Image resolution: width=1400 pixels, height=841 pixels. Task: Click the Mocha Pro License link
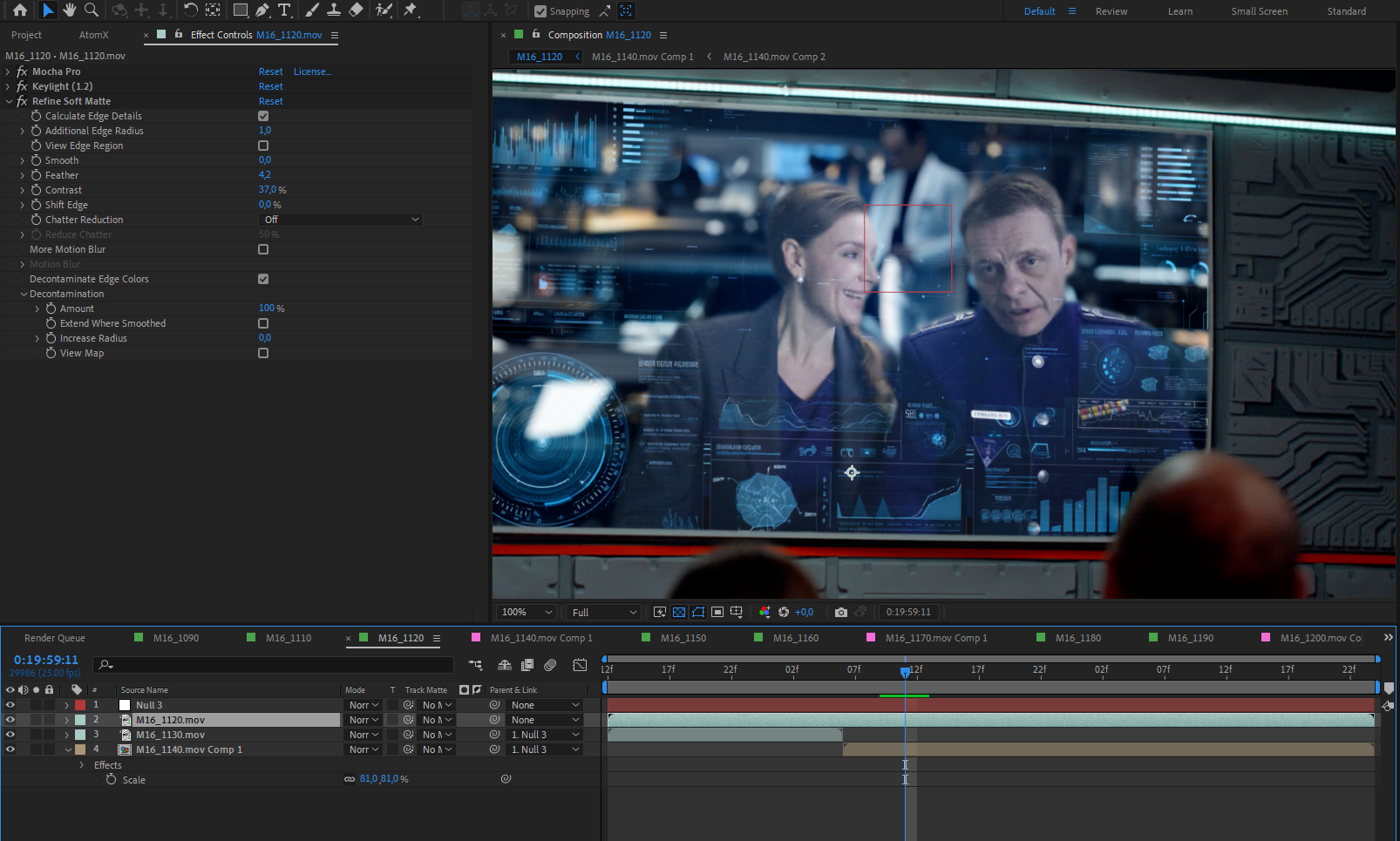pos(312,72)
